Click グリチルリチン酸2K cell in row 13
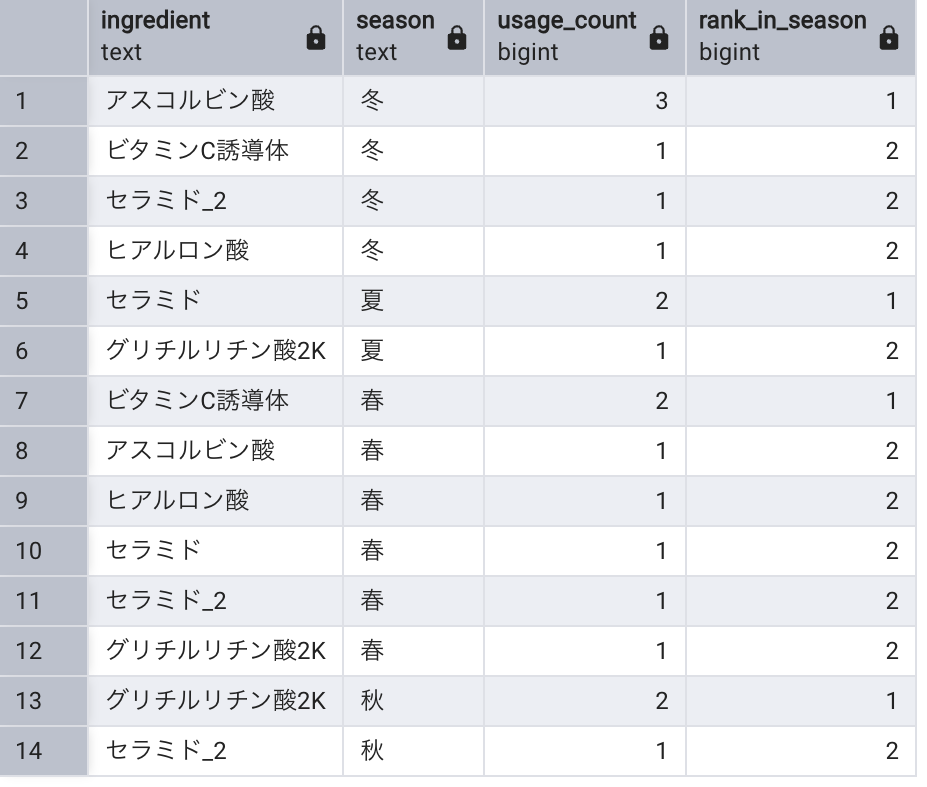The width and height of the screenshot is (927, 787). 215,701
